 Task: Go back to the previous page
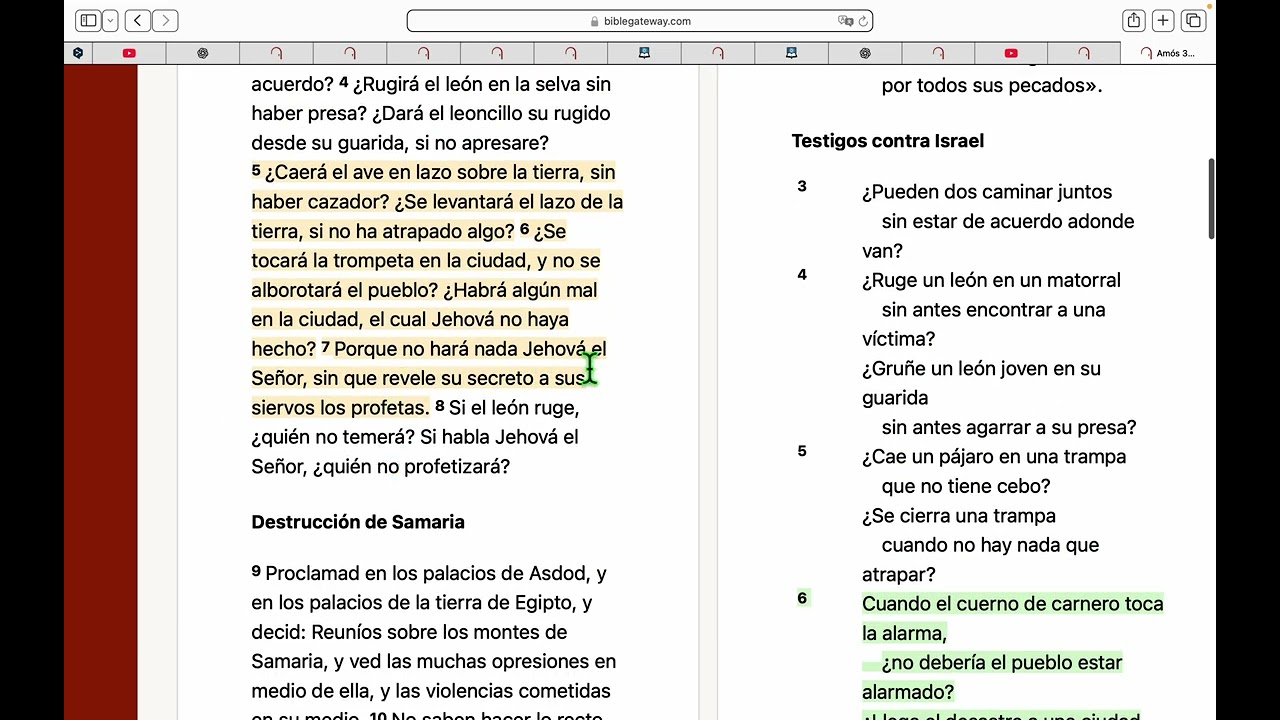138,20
